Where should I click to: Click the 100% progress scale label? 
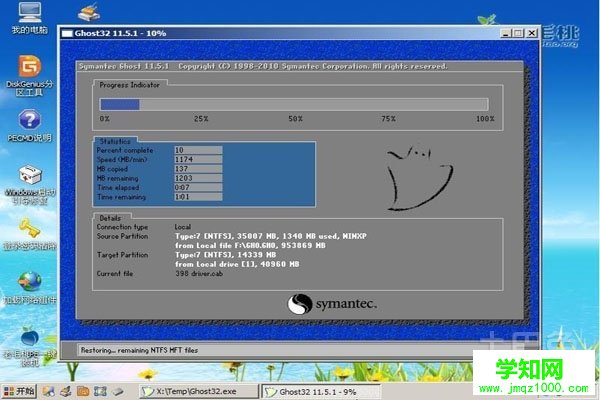tap(485, 119)
